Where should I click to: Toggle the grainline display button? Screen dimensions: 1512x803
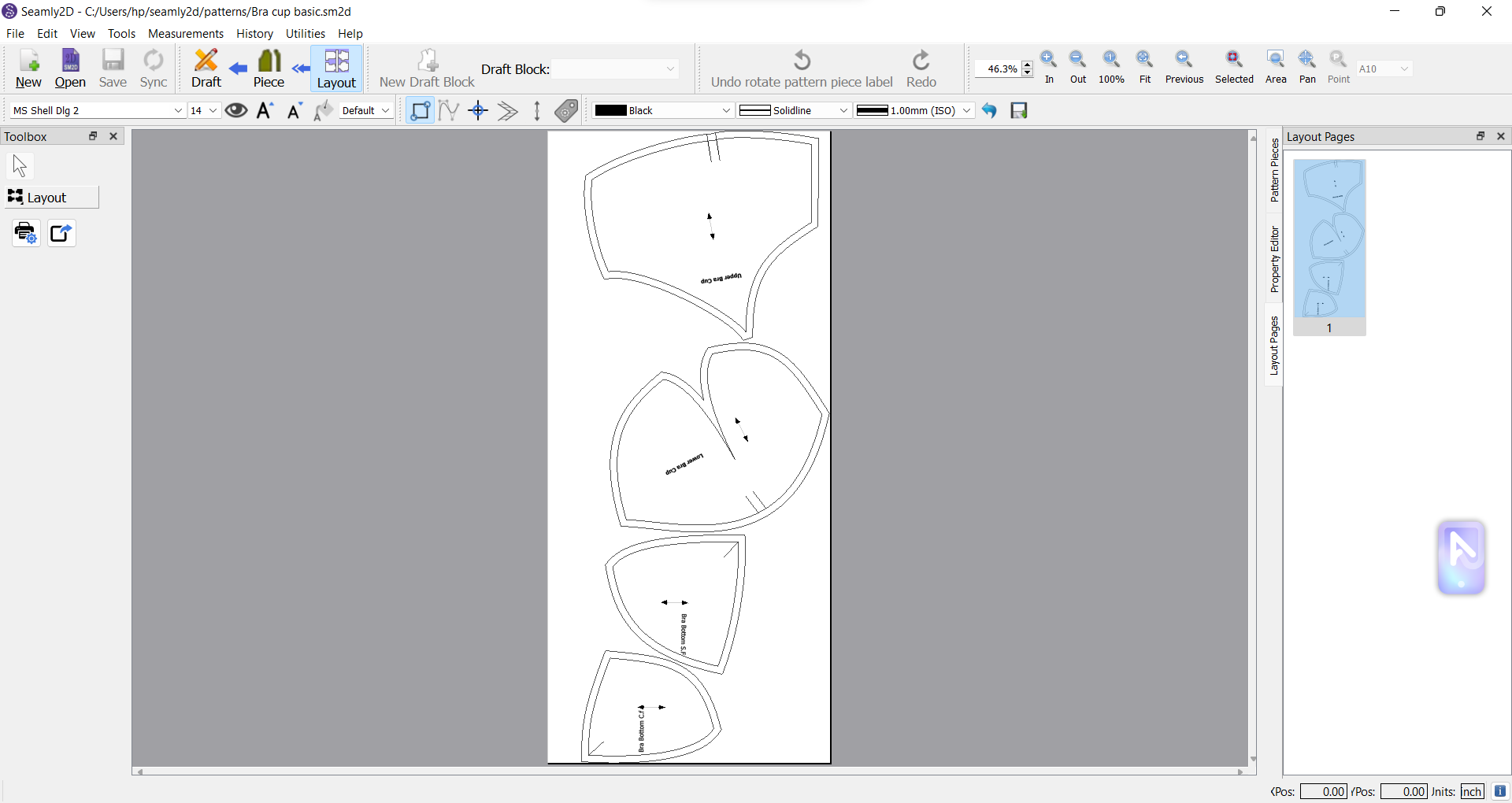pyautogui.click(x=537, y=110)
